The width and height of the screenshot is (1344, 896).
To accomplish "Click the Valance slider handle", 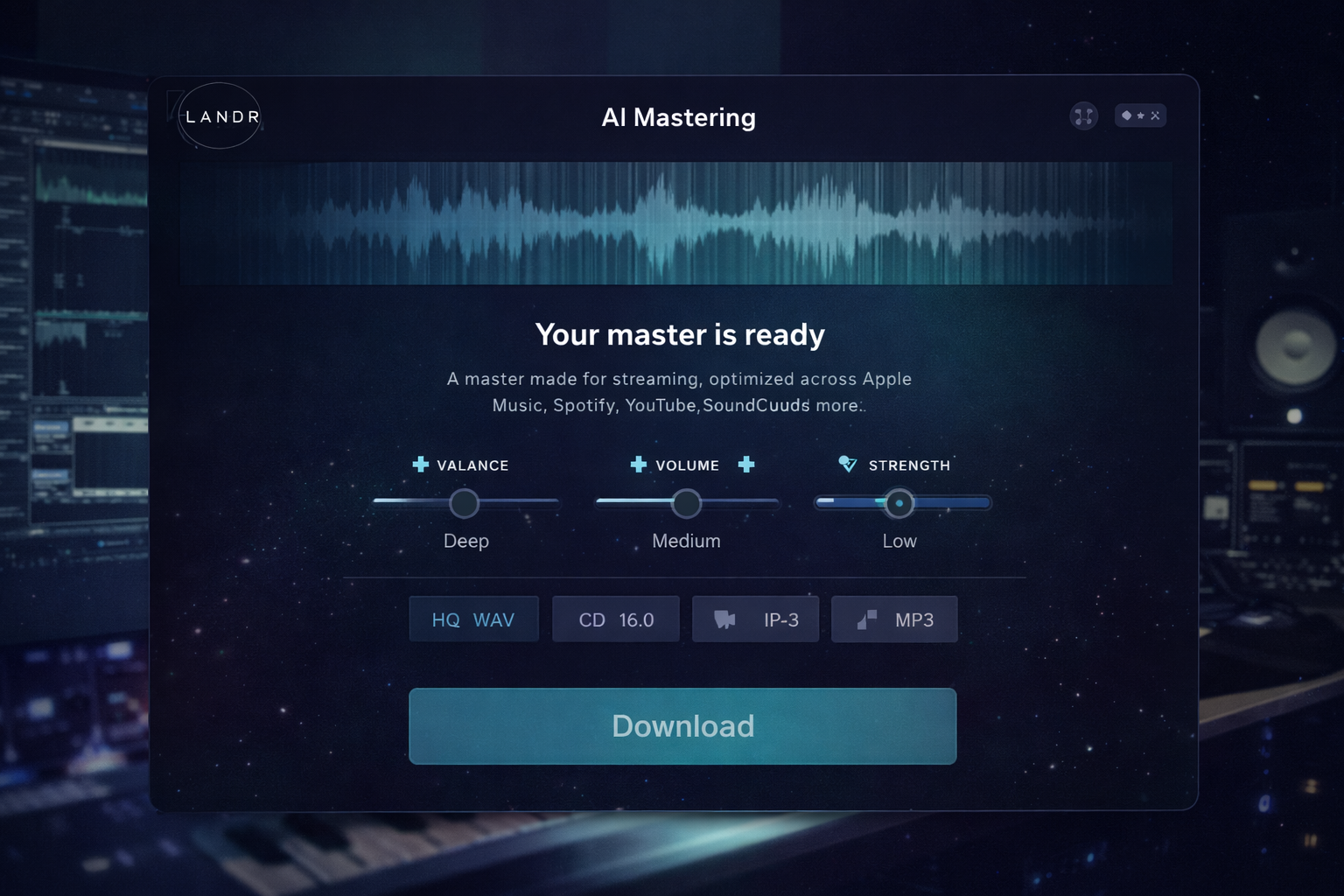I will click(x=464, y=503).
